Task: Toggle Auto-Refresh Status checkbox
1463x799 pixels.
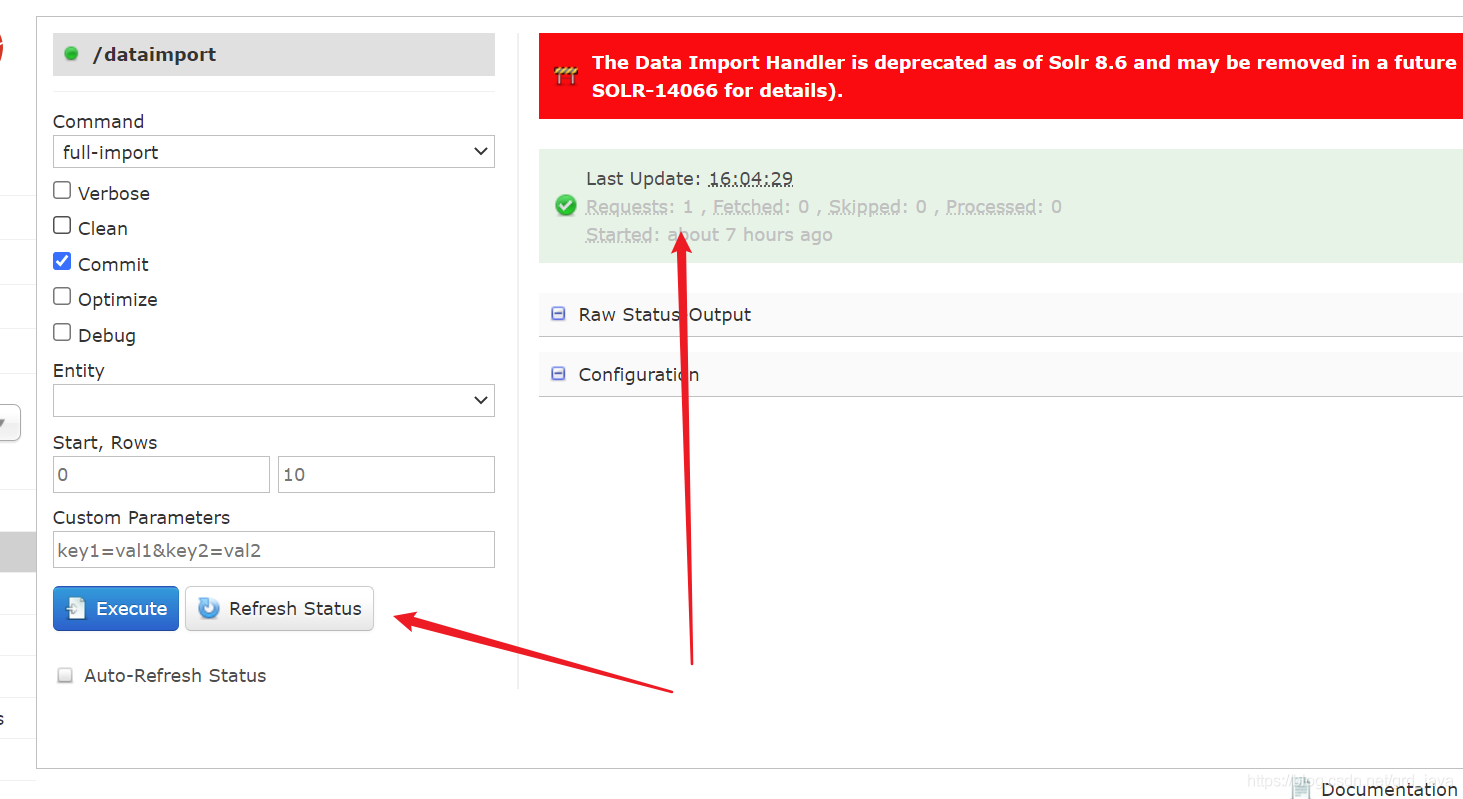Action: (66, 675)
